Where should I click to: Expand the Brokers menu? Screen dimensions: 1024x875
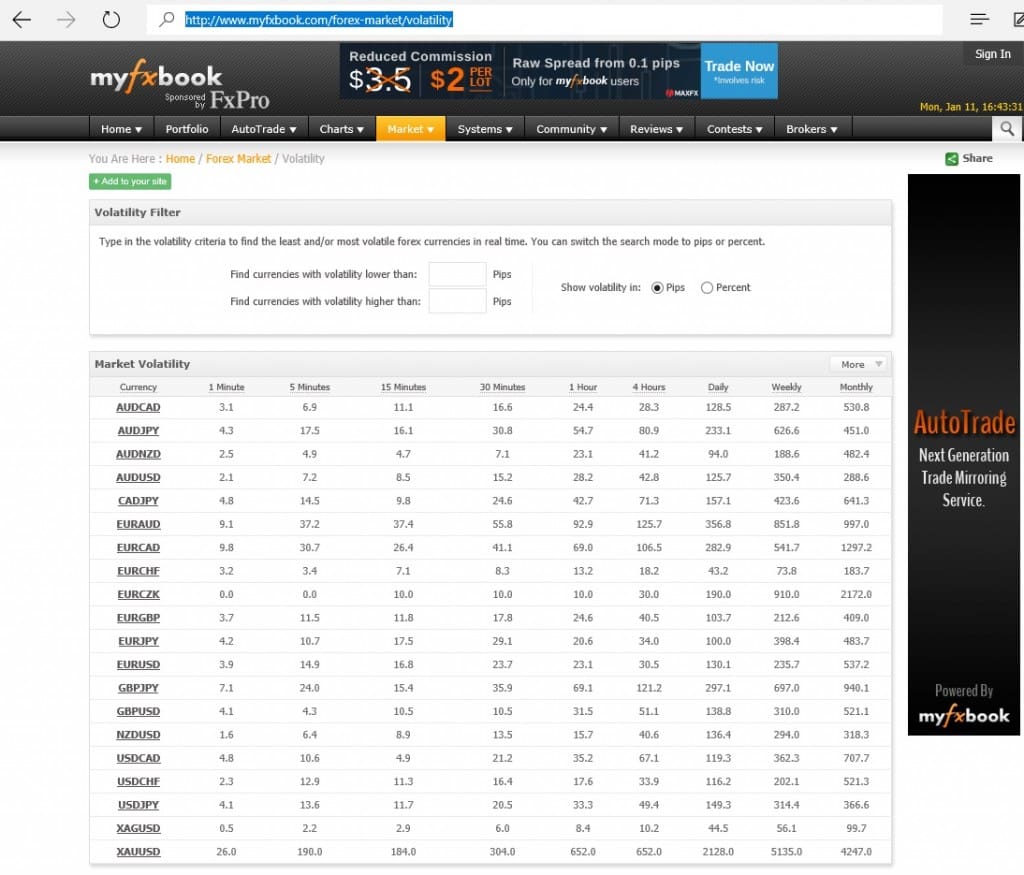coord(812,129)
